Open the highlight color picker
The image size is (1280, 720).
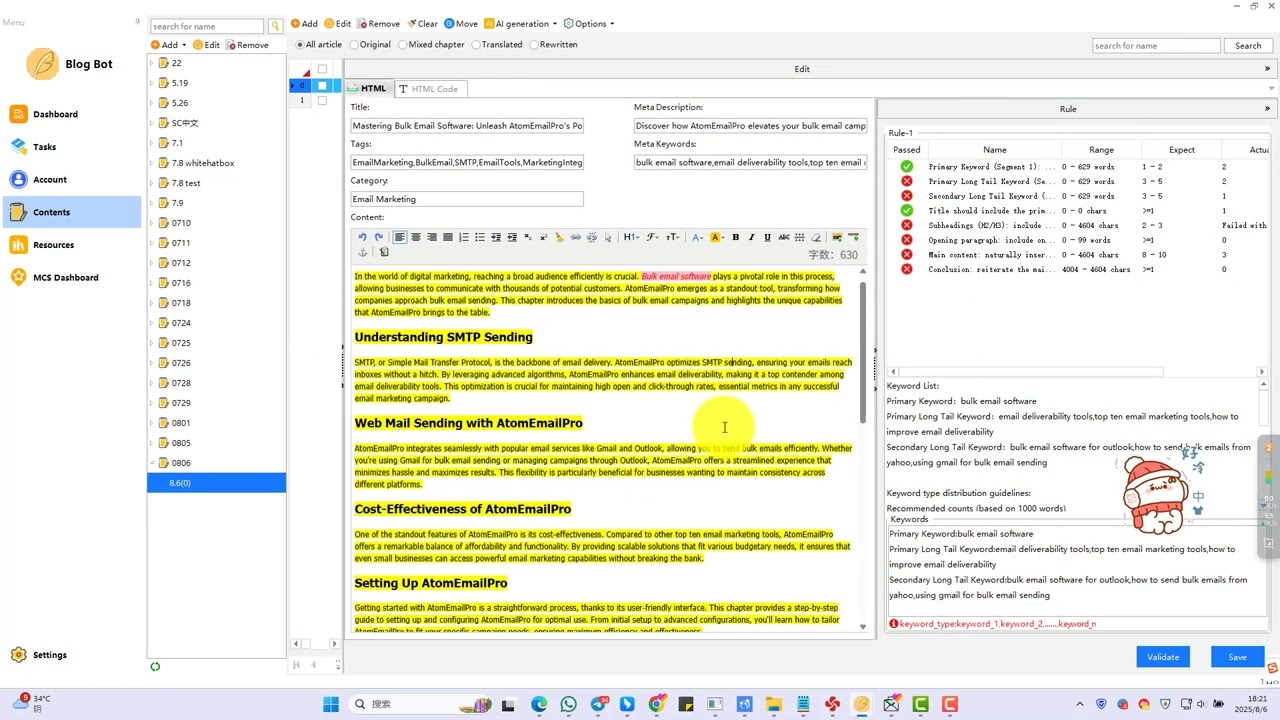pyautogui.click(x=717, y=237)
